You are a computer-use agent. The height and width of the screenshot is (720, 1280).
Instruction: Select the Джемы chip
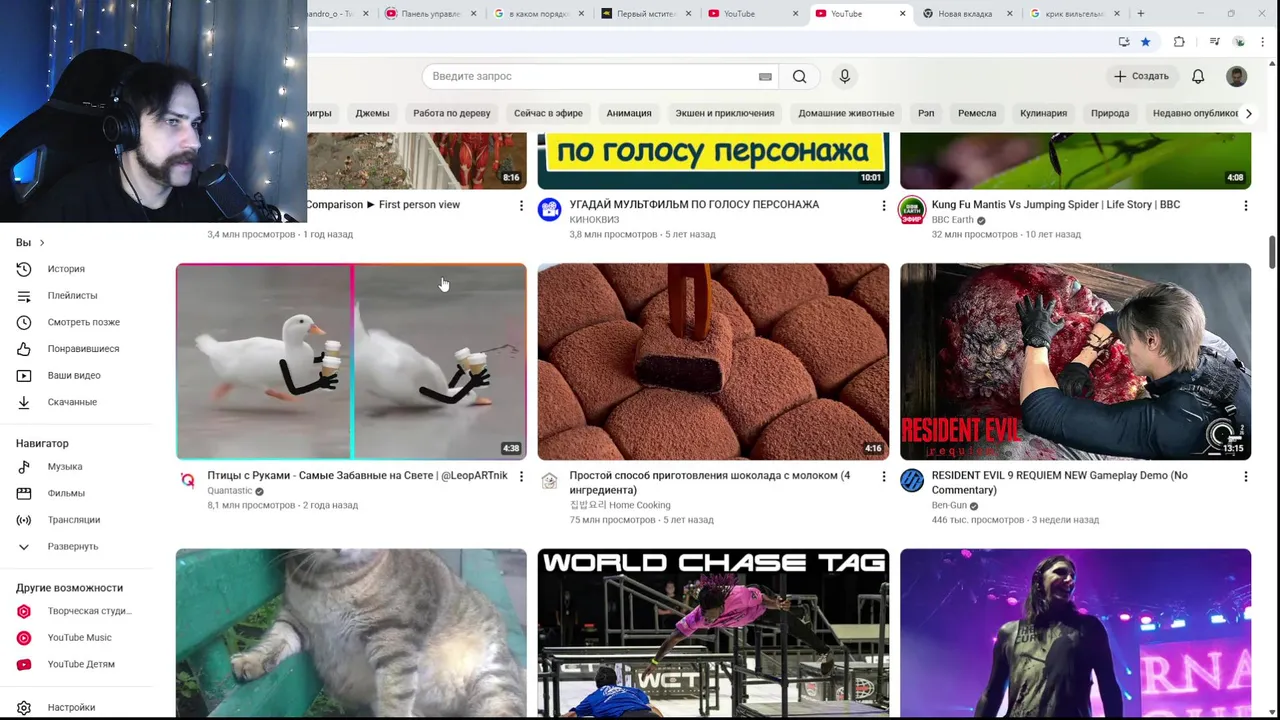372,113
